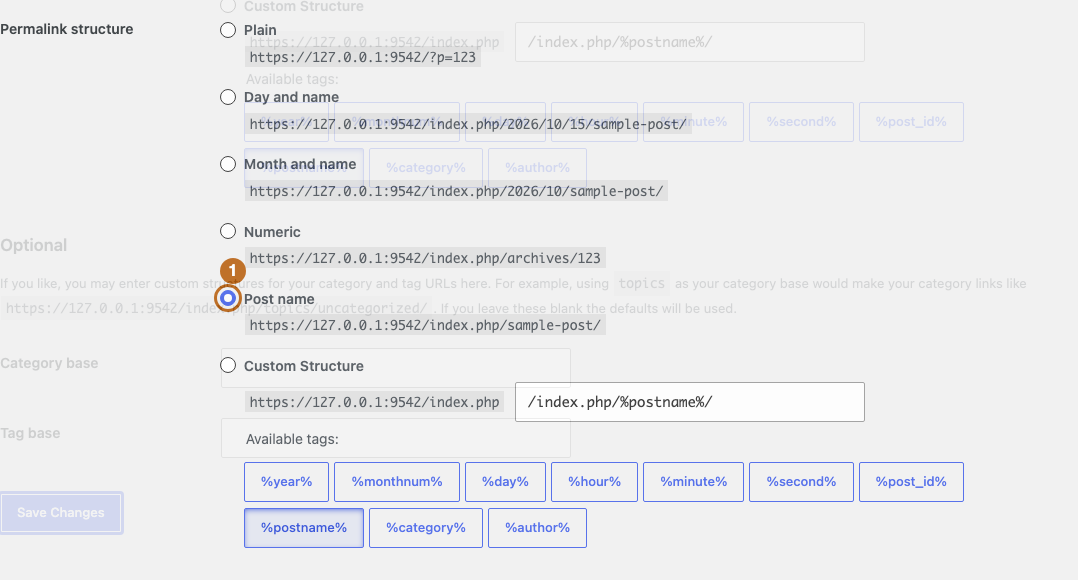Screen dimensions: 1078x580
Task: Select the Post name radio button
Action: pyautogui.click(x=228, y=298)
